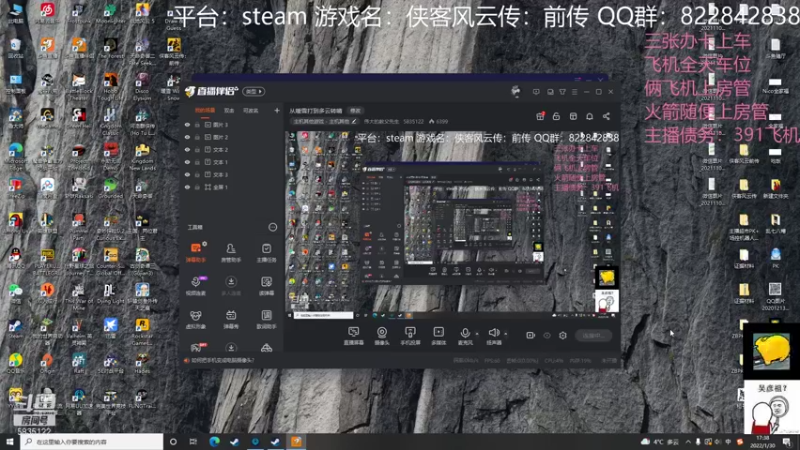Open the video co-stream tool

195,286
